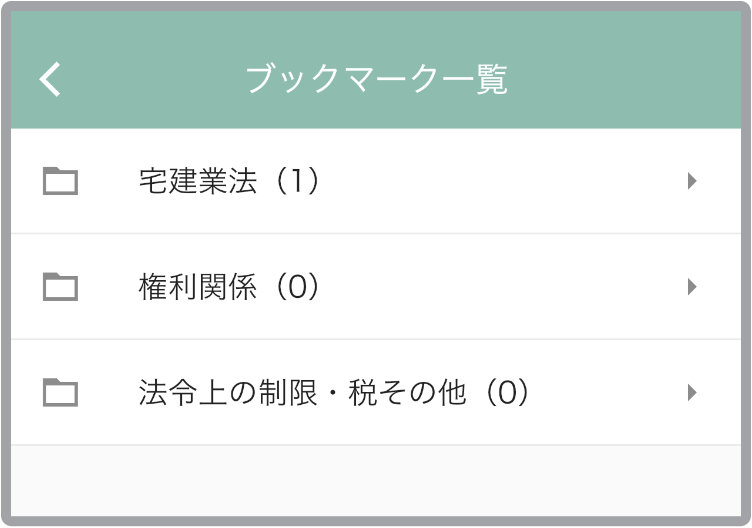Go back using the header chevron
The height and width of the screenshot is (528, 752).
click(50, 79)
